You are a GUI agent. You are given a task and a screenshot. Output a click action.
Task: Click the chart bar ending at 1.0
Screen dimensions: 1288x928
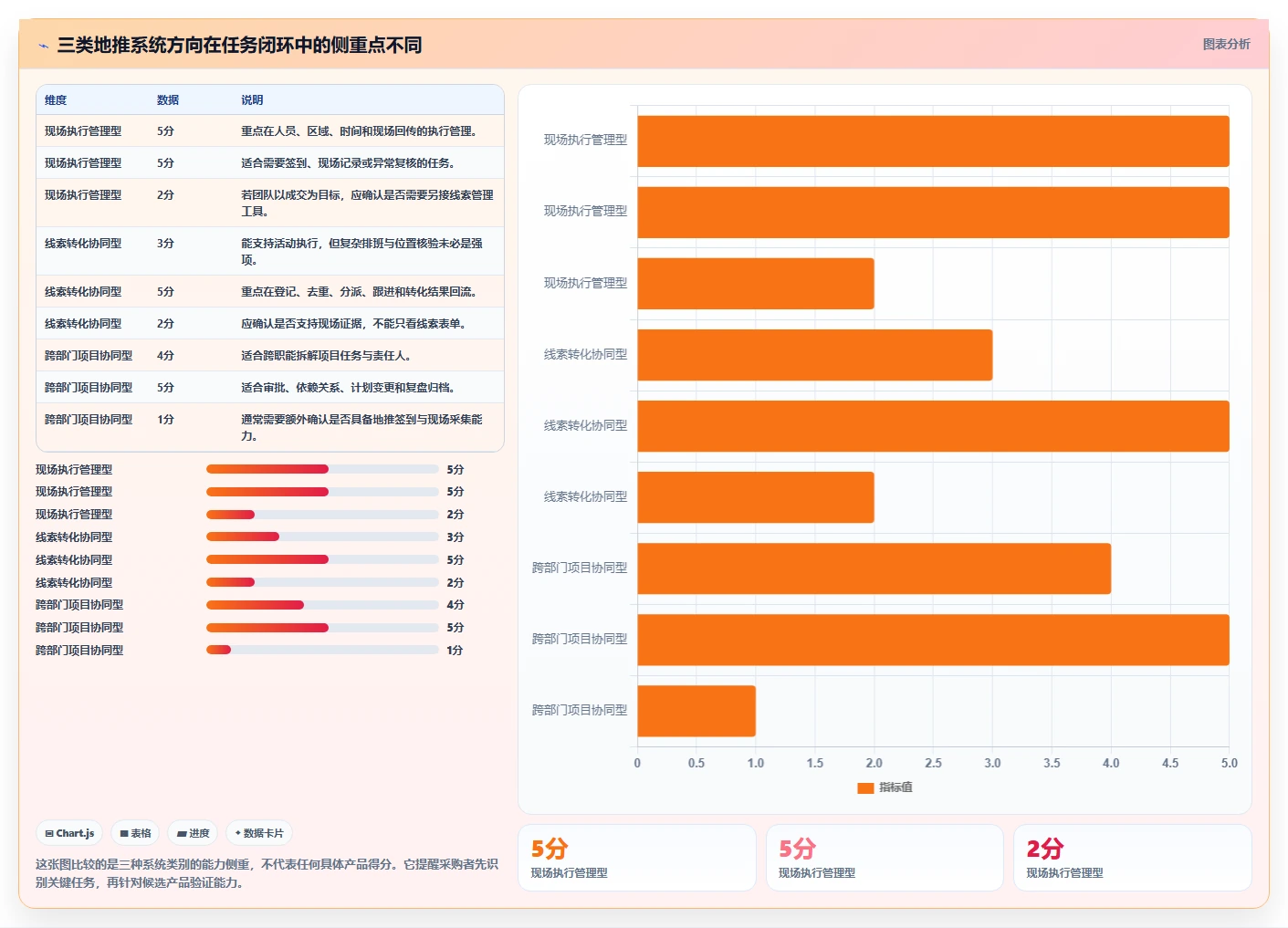pyautogui.click(x=696, y=711)
